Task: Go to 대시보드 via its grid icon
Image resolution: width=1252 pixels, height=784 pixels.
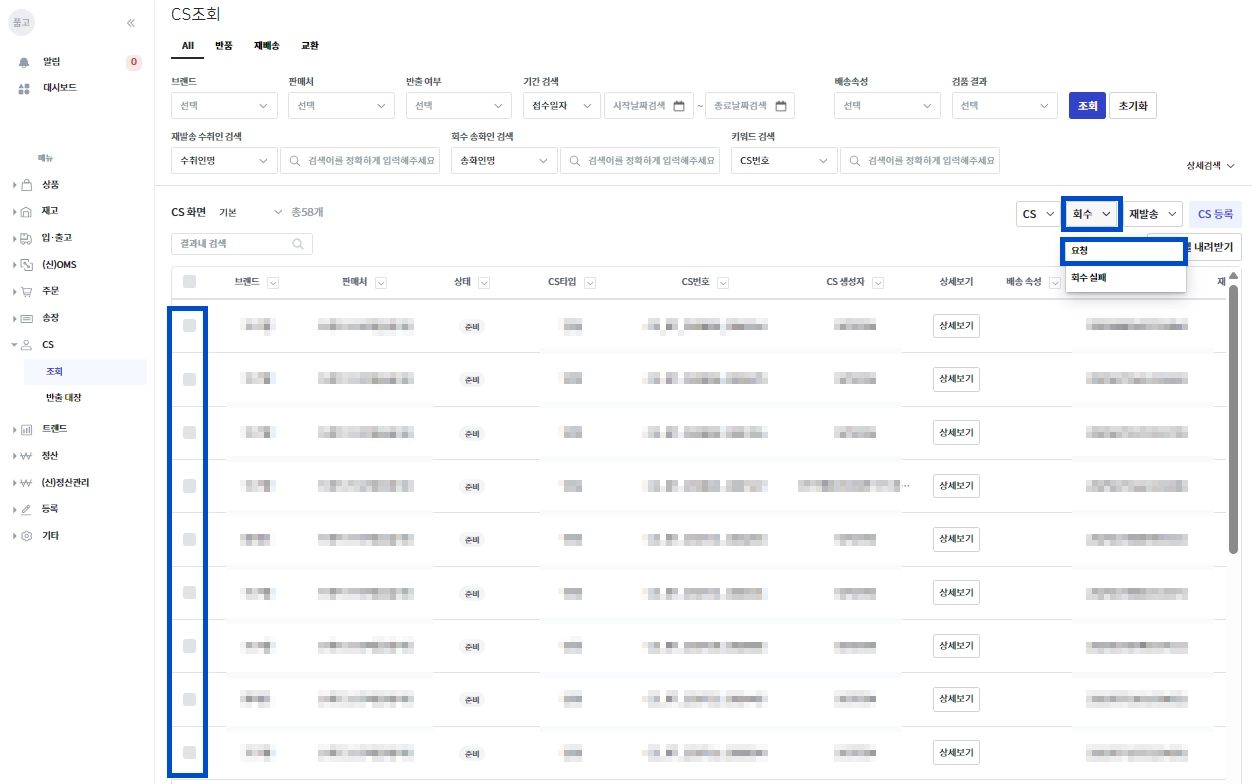Action: (x=24, y=88)
